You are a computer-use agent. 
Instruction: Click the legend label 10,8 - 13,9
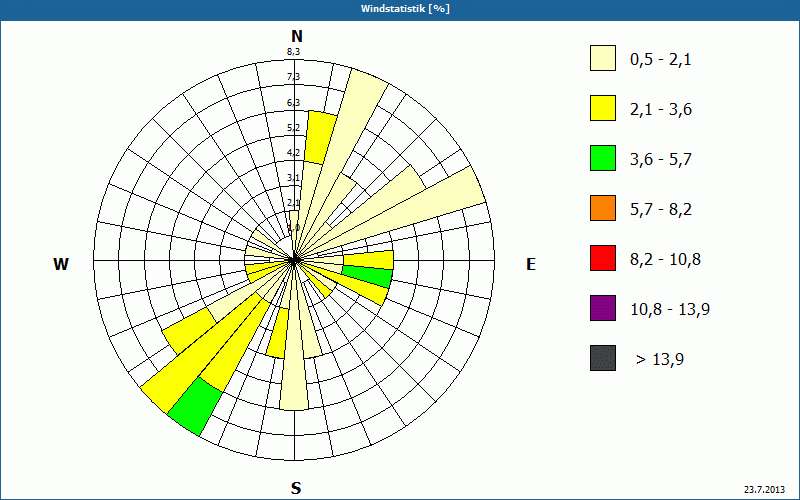pos(670,310)
